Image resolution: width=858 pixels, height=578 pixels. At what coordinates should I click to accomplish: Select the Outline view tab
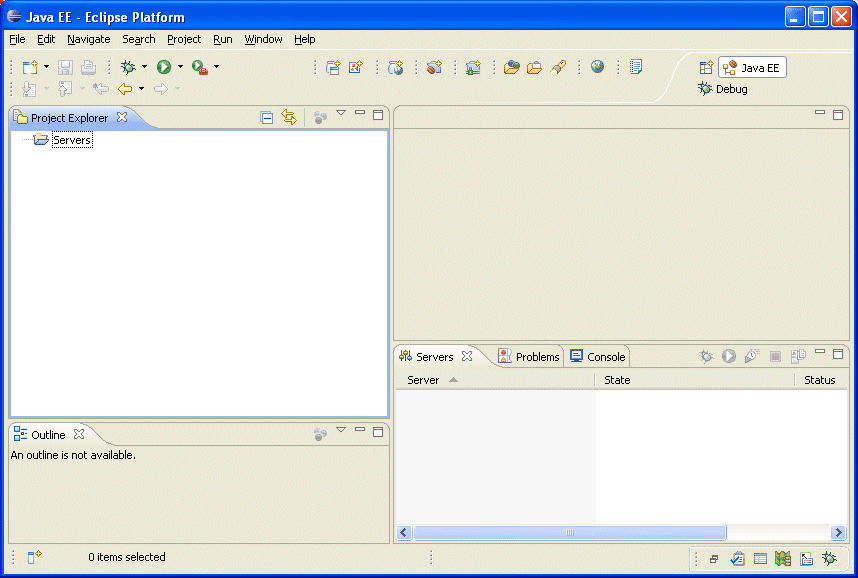click(48, 435)
